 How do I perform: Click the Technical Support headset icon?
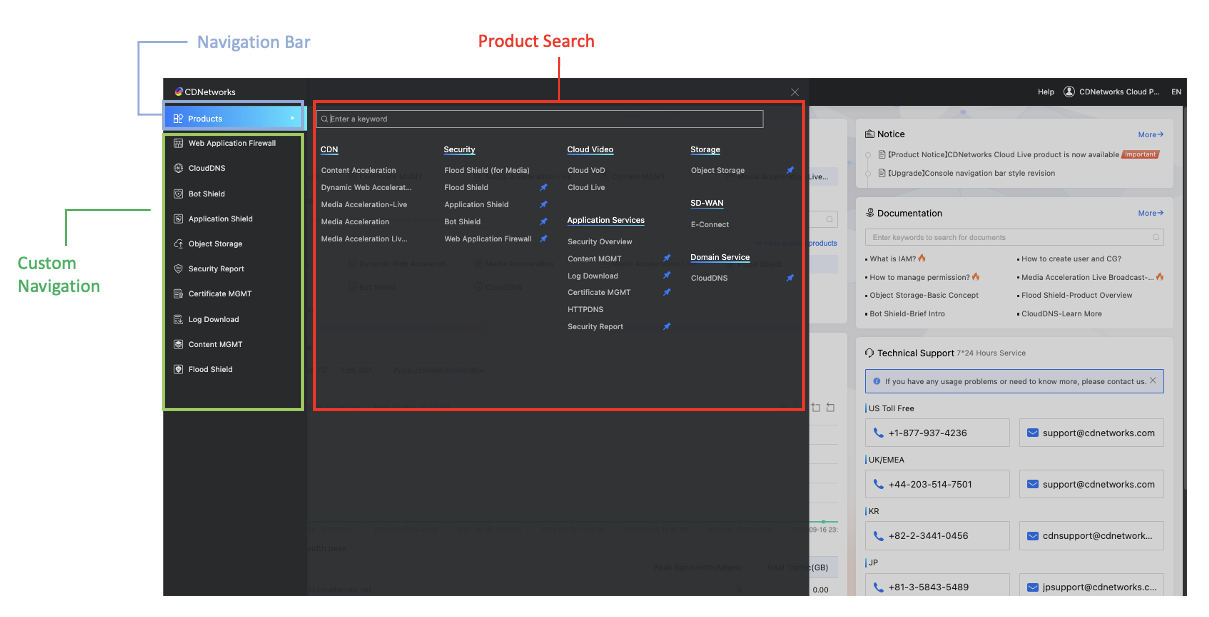(870, 353)
